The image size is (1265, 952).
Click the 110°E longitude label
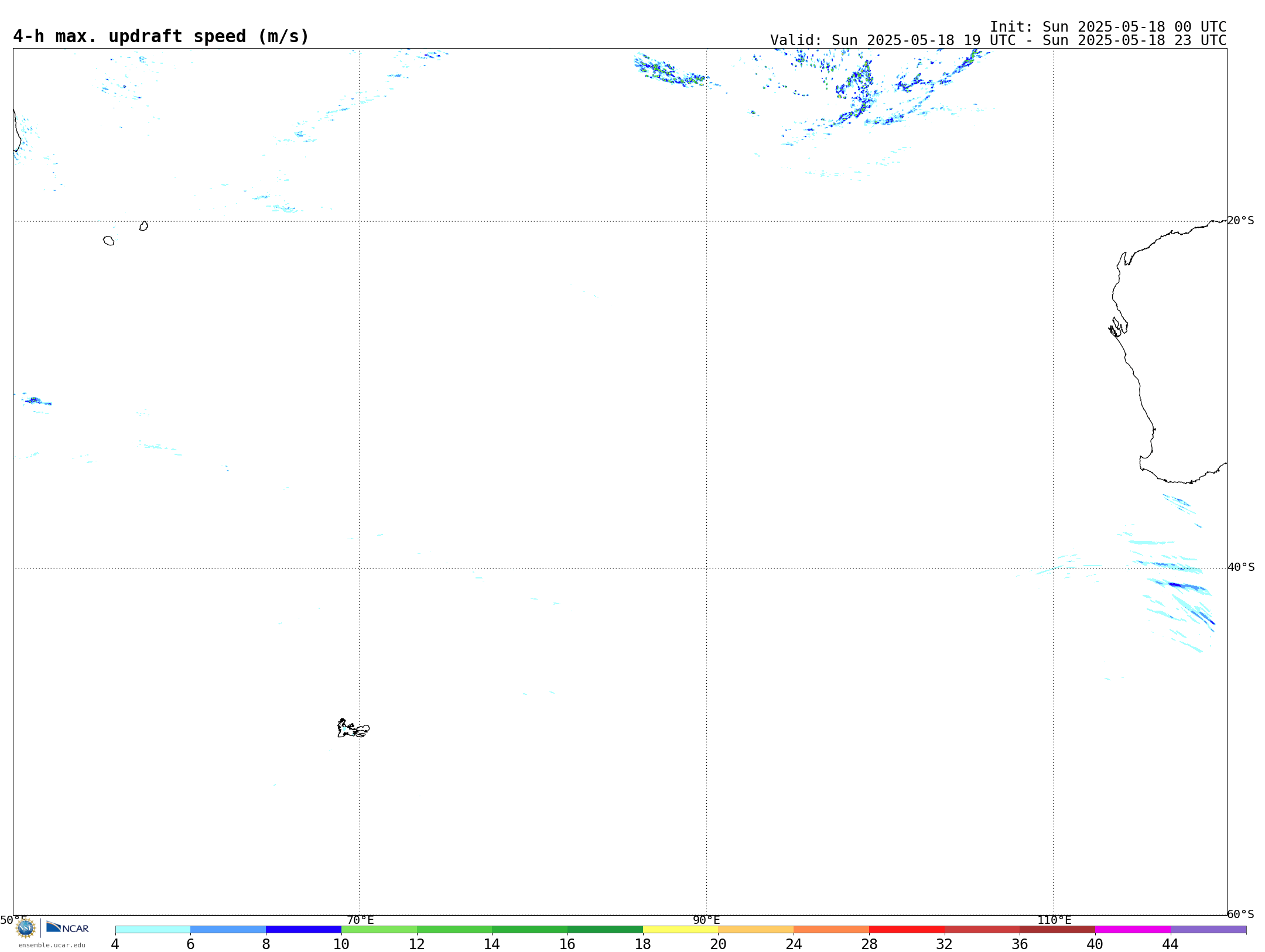point(1054,920)
